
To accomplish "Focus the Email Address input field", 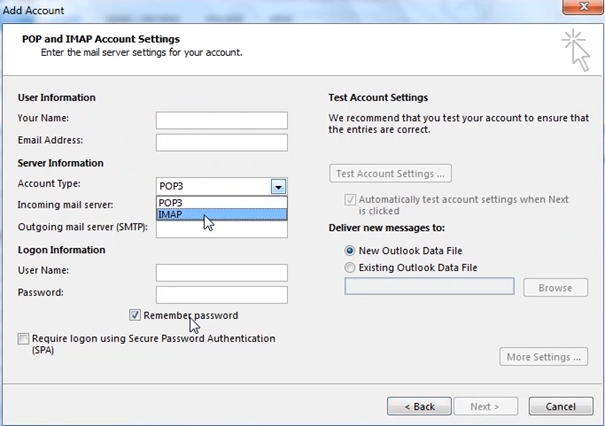I will (222, 142).
